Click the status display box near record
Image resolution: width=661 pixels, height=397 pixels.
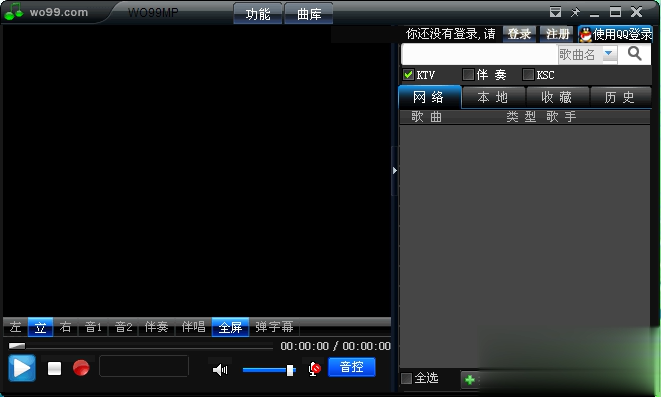point(144,366)
